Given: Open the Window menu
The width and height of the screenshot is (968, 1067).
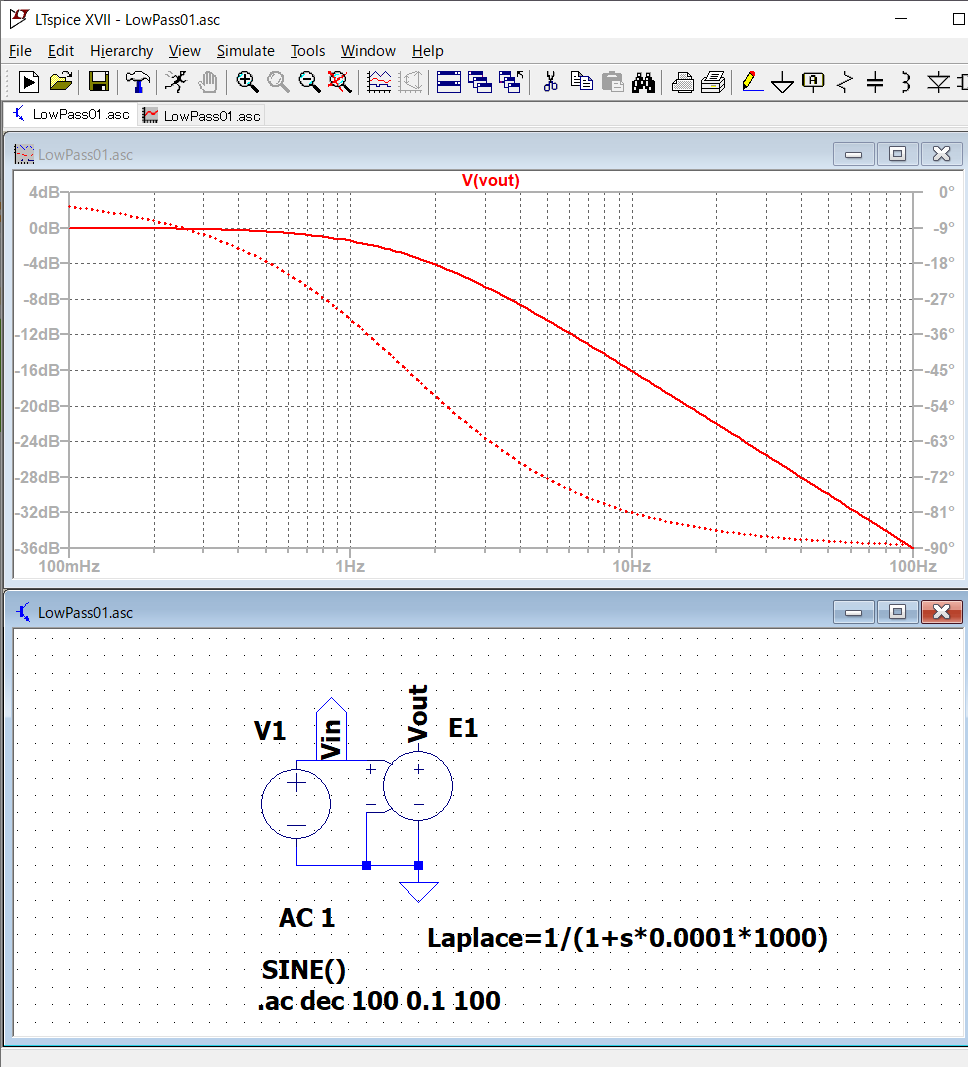Looking at the screenshot, I should (x=368, y=51).
